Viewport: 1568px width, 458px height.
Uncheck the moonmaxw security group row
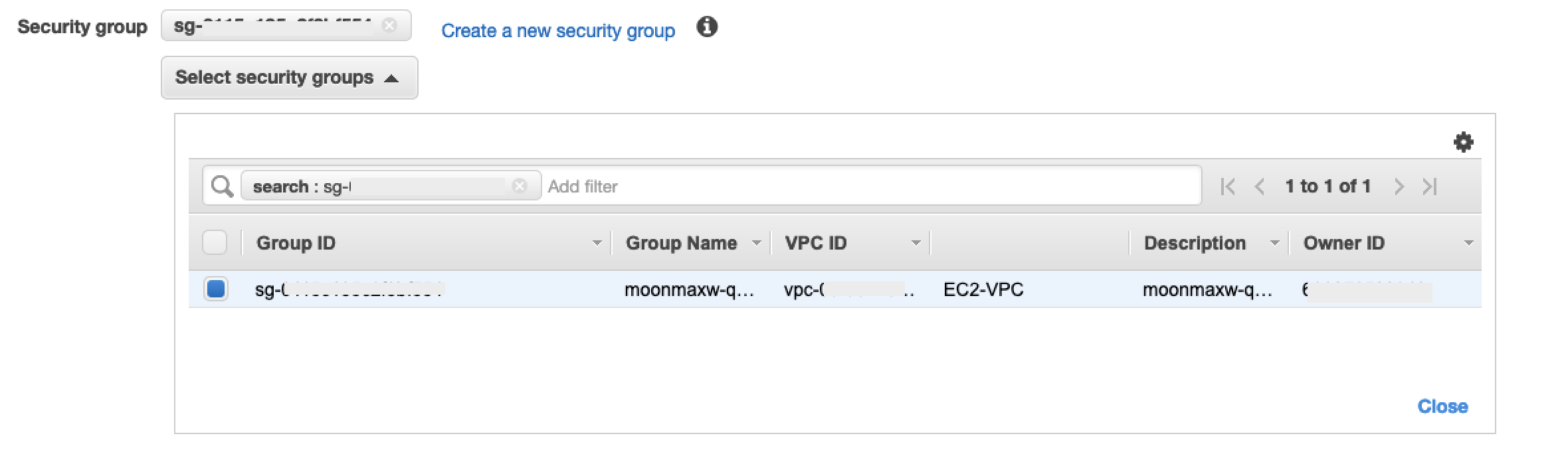(x=215, y=289)
